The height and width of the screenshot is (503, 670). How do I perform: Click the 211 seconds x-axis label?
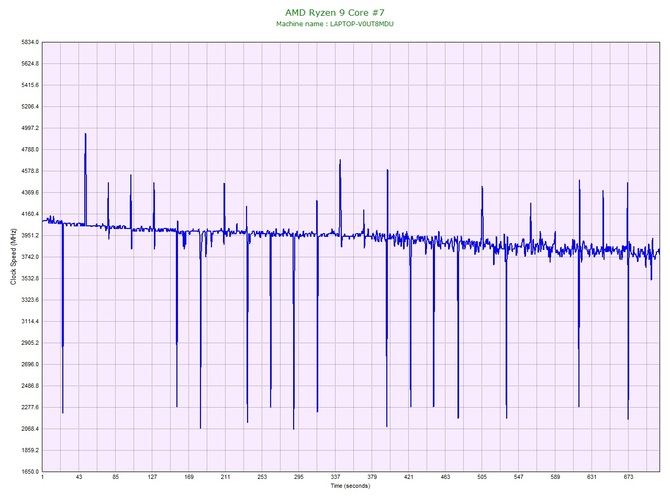click(x=226, y=477)
